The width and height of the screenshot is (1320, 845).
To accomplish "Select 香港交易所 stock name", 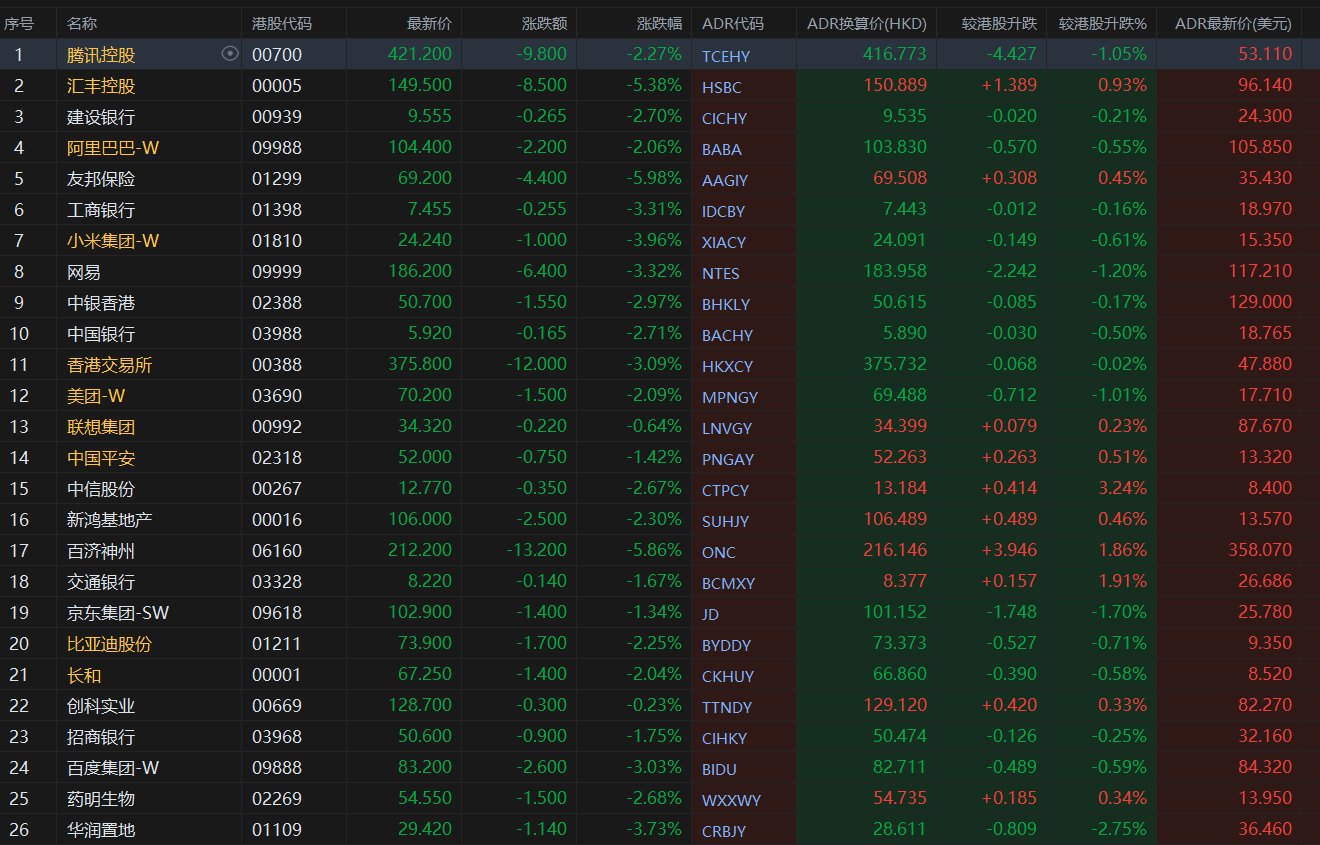I will coord(110,365).
